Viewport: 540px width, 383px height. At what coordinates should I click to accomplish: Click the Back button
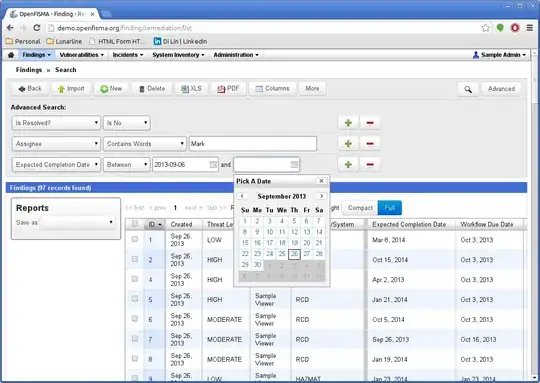click(x=30, y=89)
